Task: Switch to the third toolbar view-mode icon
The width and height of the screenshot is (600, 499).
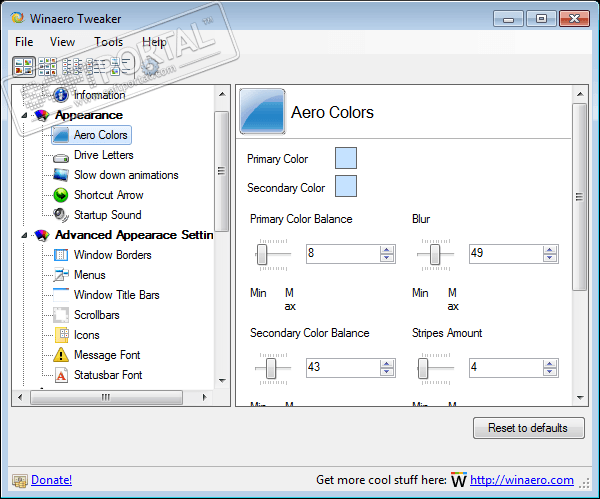Action: (x=72, y=67)
